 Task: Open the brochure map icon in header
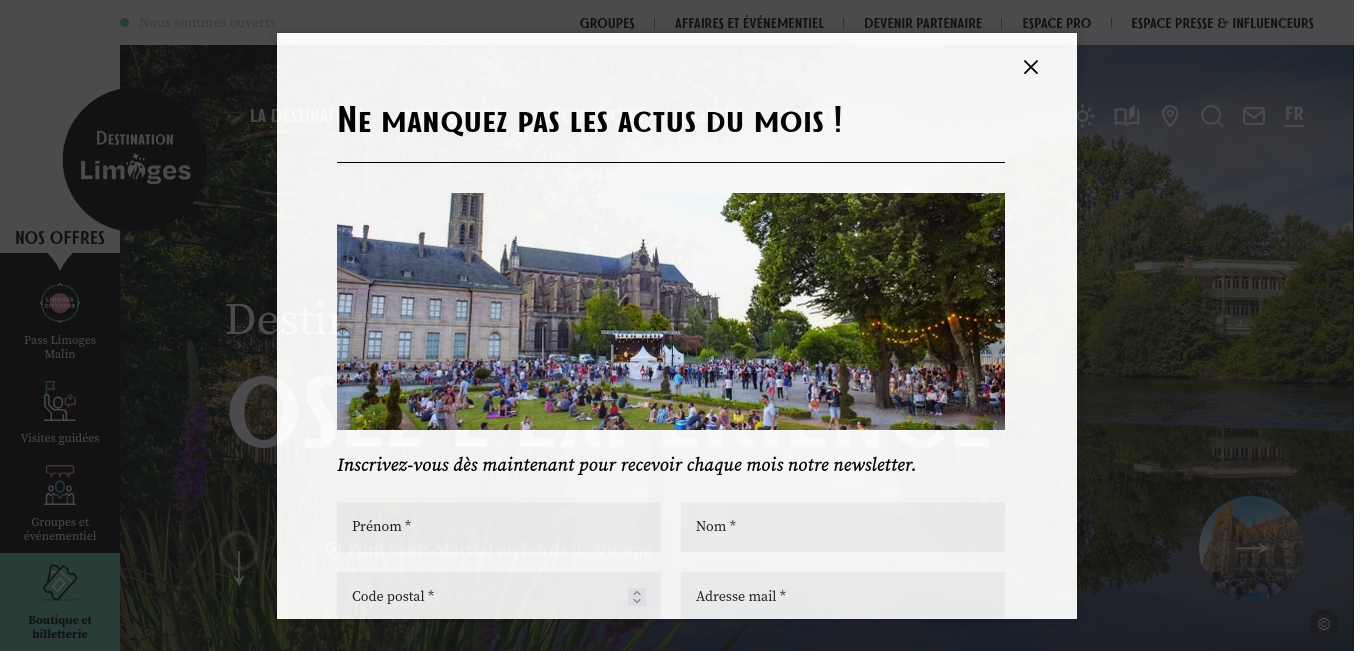(1127, 116)
